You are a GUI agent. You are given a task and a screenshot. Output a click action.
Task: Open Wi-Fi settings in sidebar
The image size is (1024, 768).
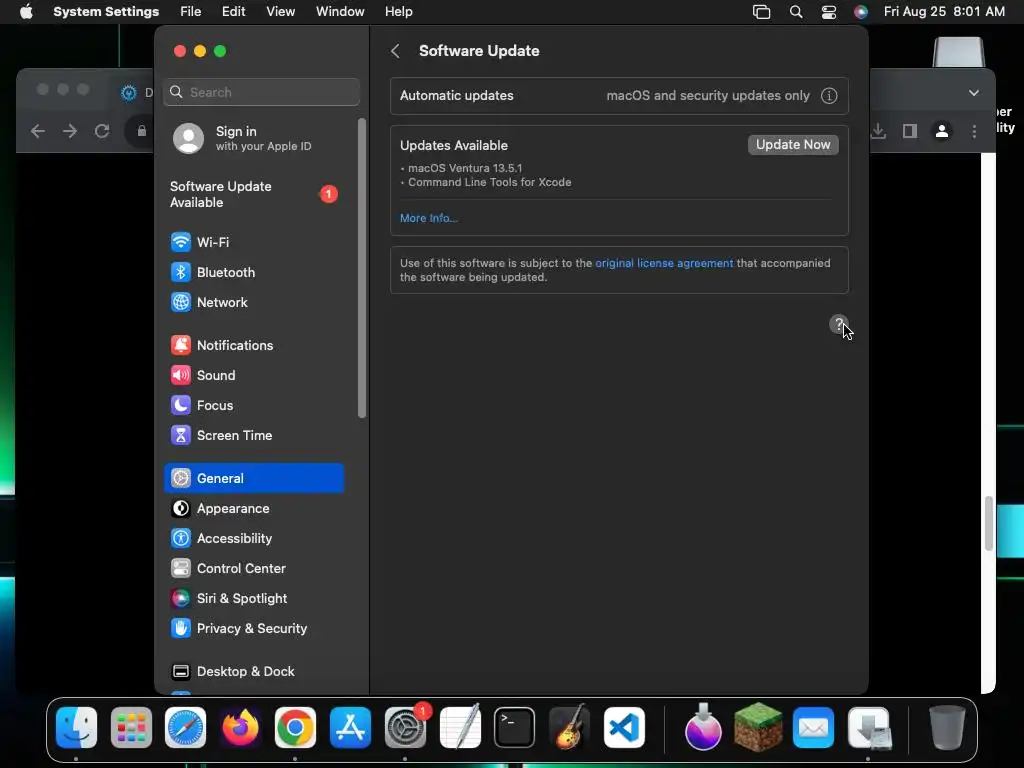[254, 242]
